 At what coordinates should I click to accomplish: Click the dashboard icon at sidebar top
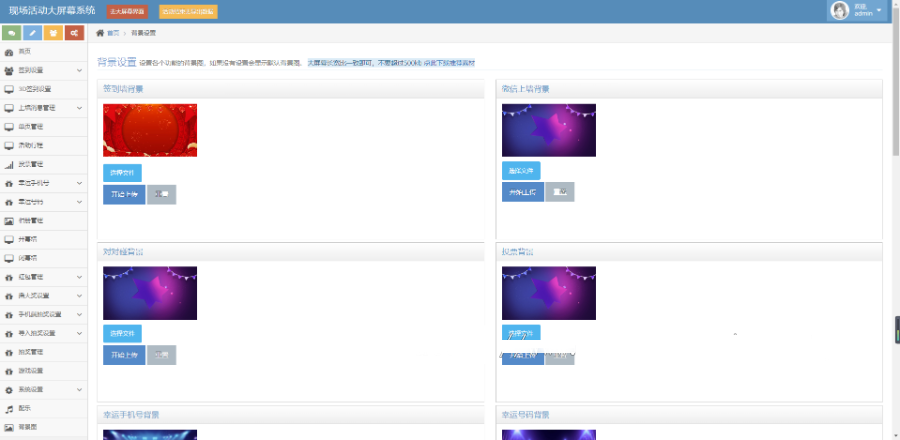pos(9,51)
